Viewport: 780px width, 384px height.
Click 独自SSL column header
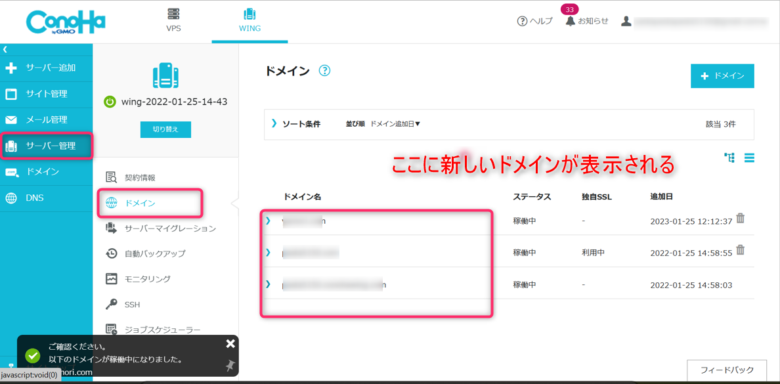coord(596,196)
